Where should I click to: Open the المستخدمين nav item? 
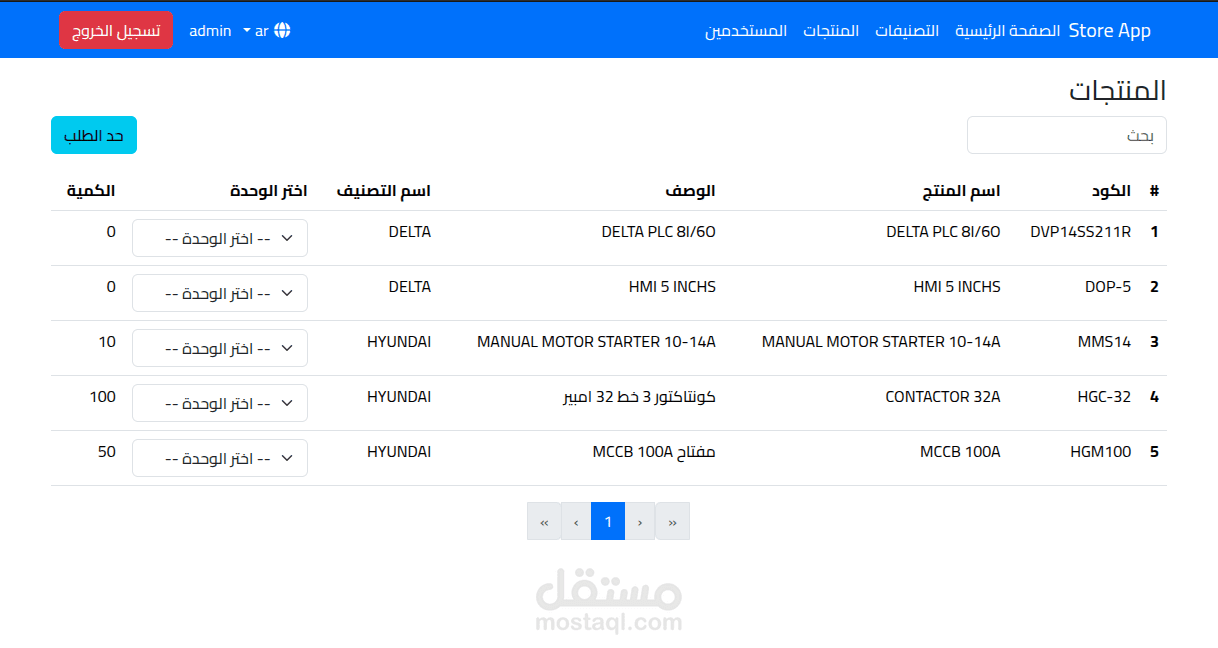pos(746,30)
